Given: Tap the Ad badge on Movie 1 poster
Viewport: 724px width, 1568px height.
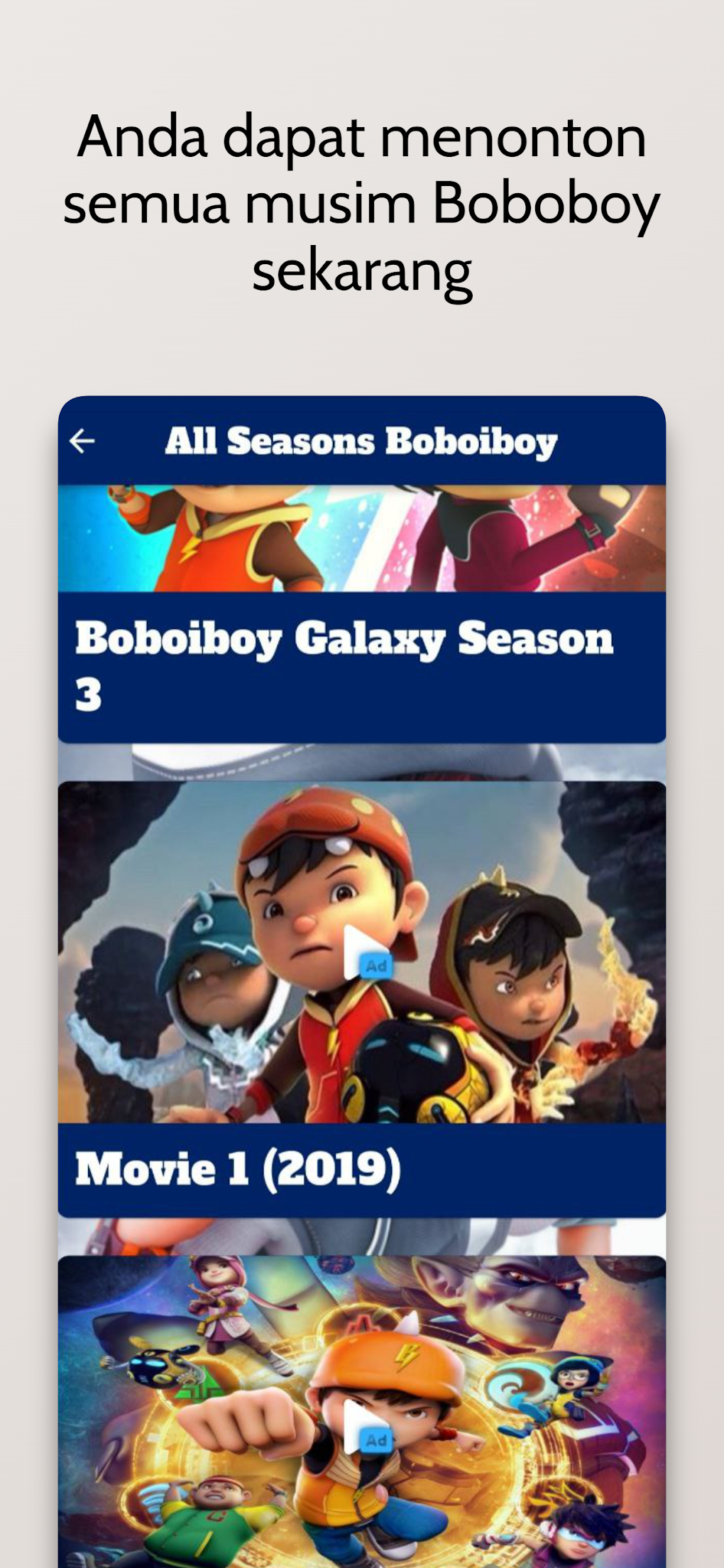Looking at the screenshot, I should point(376,966).
